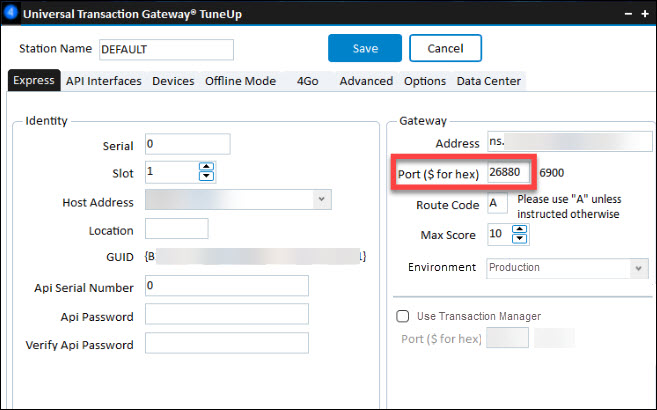Decrease the Slot value with down arrow
This screenshot has width=657, height=410.
click(x=206, y=176)
